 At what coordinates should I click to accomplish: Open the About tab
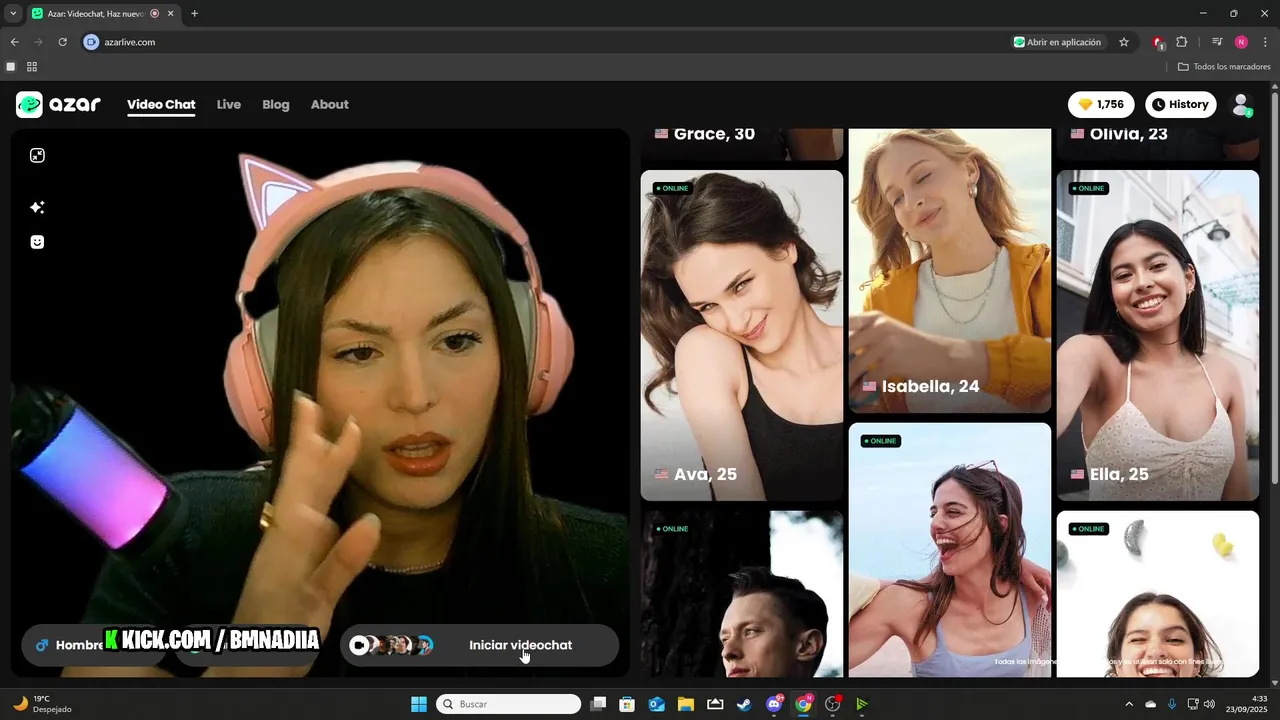[330, 104]
